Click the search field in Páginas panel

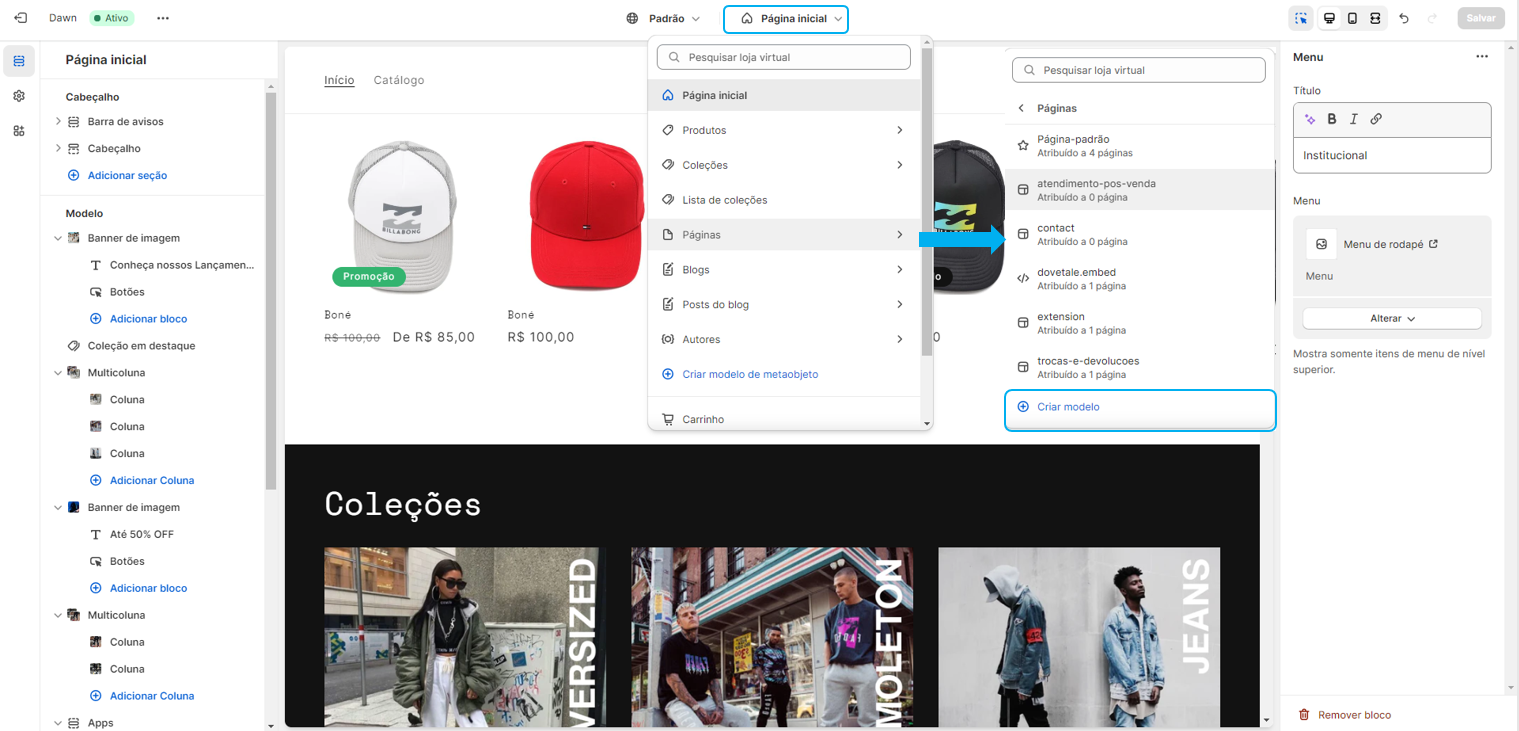[1138, 70]
